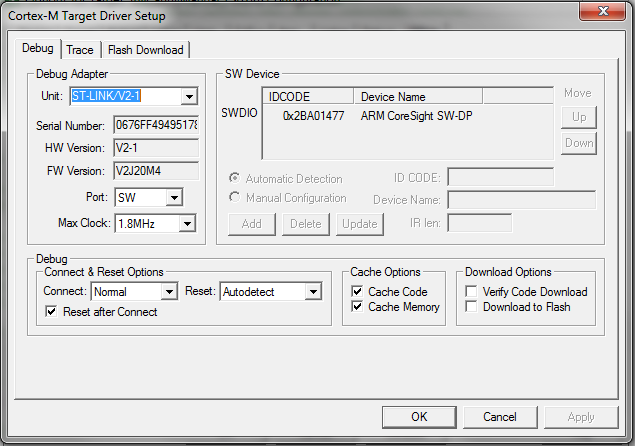The image size is (635, 446).
Task: Expand the Connect Normal dropdown
Action: click(x=169, y=292)
